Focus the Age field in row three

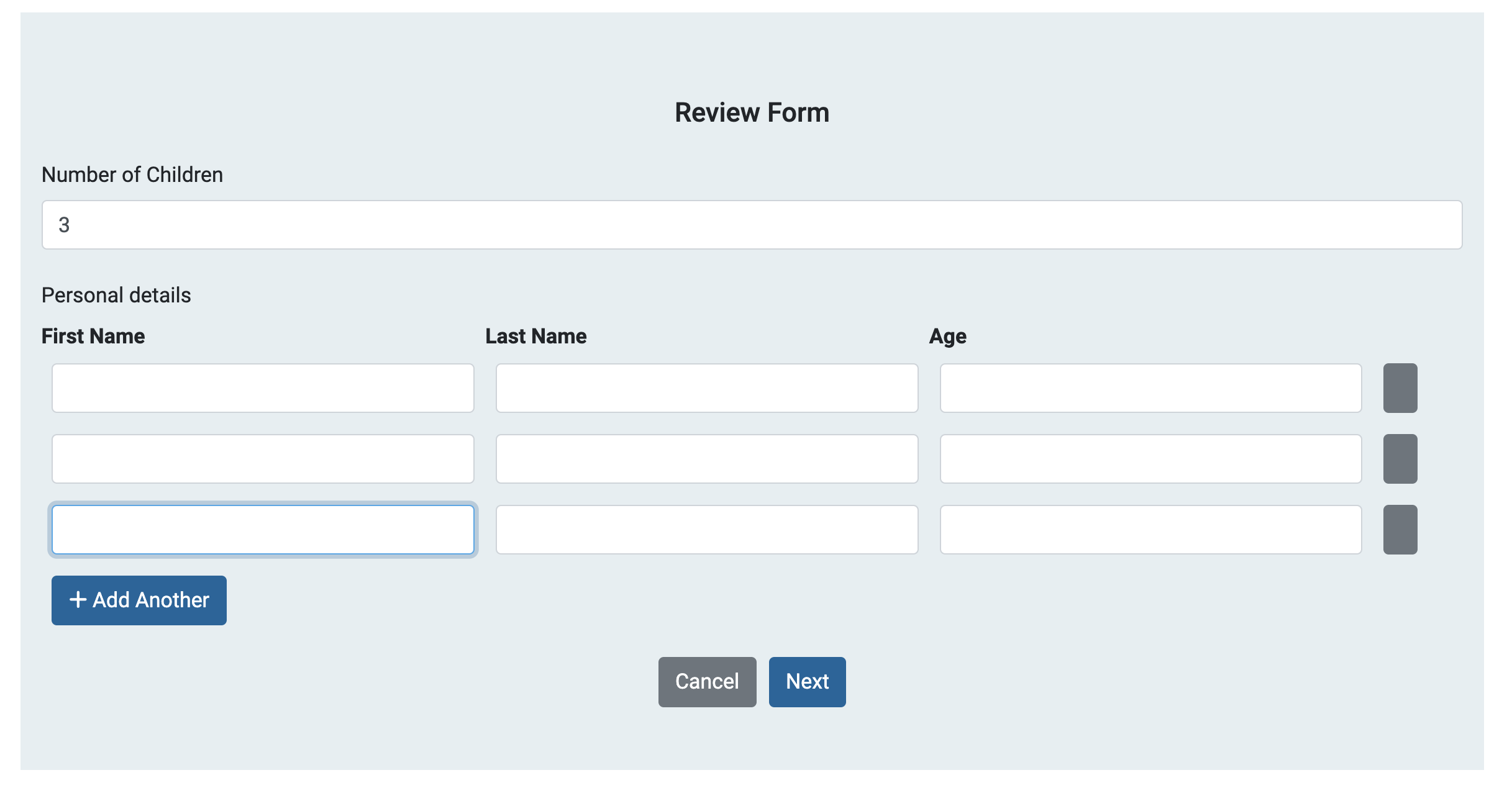(1150, 529)
